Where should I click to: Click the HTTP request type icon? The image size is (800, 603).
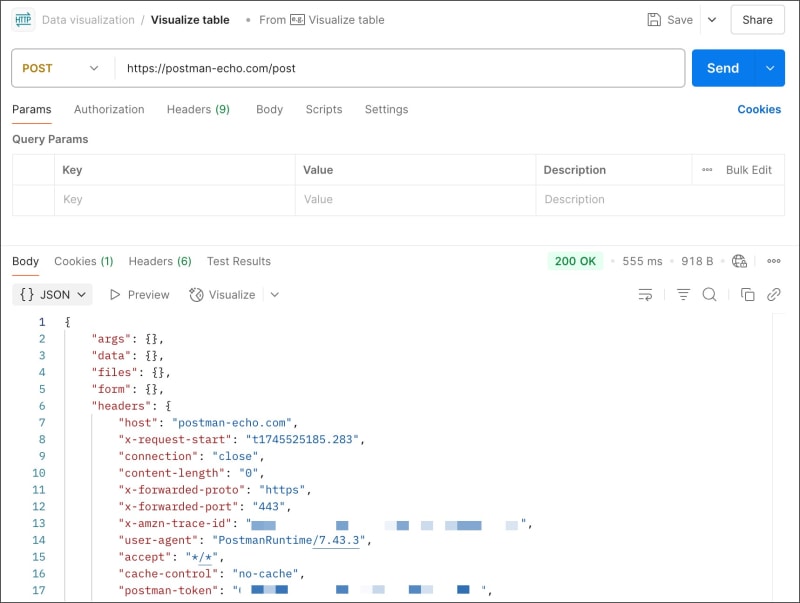pyautogui.click(x=23, y=20)
